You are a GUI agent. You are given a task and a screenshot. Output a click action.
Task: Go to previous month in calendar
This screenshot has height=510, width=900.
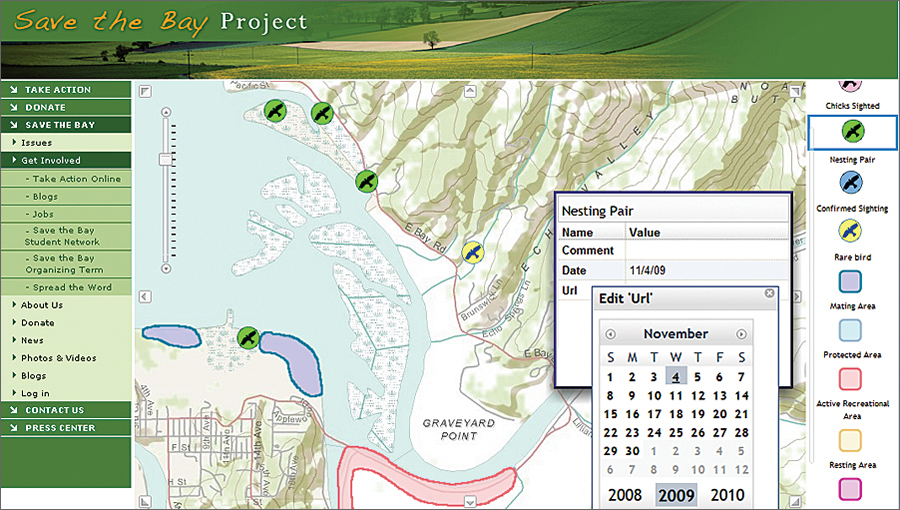click(x=611, y=334)
